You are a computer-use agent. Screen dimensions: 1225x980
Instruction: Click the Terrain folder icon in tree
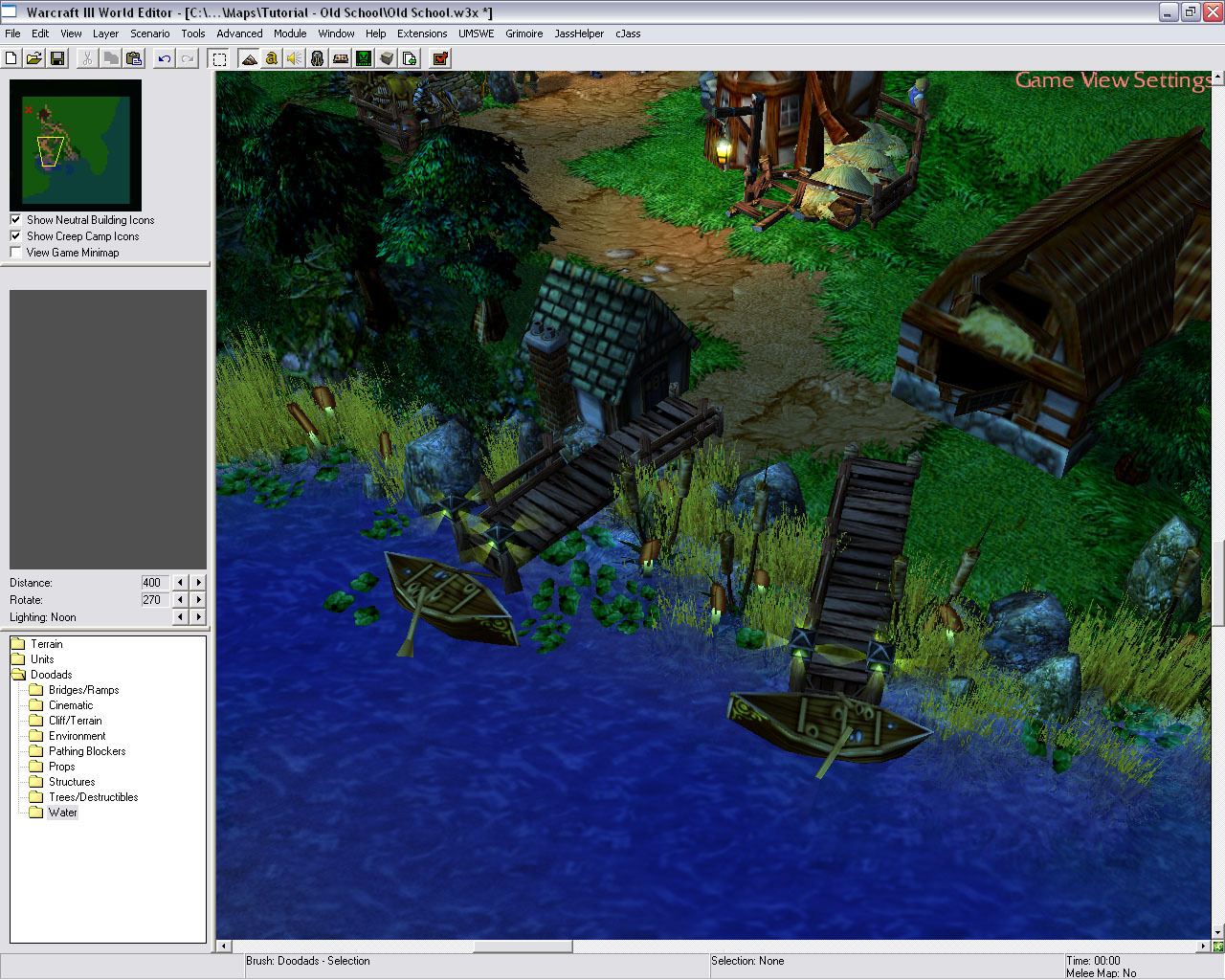point(18,644)
